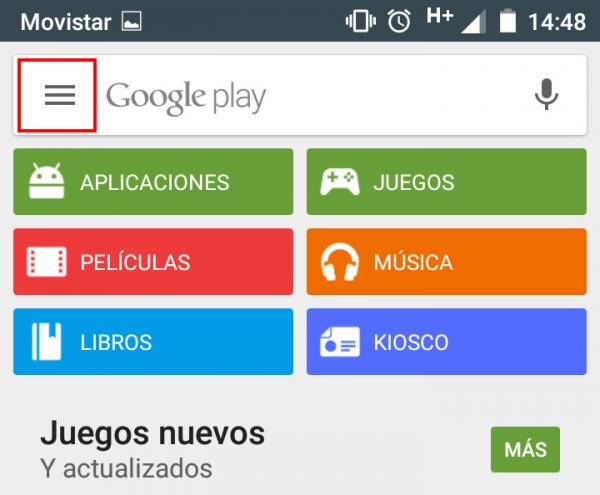Viewport: 600px width, 495px height.
Task: Tap the battery indicator in status bar
Action: point(508,21)
